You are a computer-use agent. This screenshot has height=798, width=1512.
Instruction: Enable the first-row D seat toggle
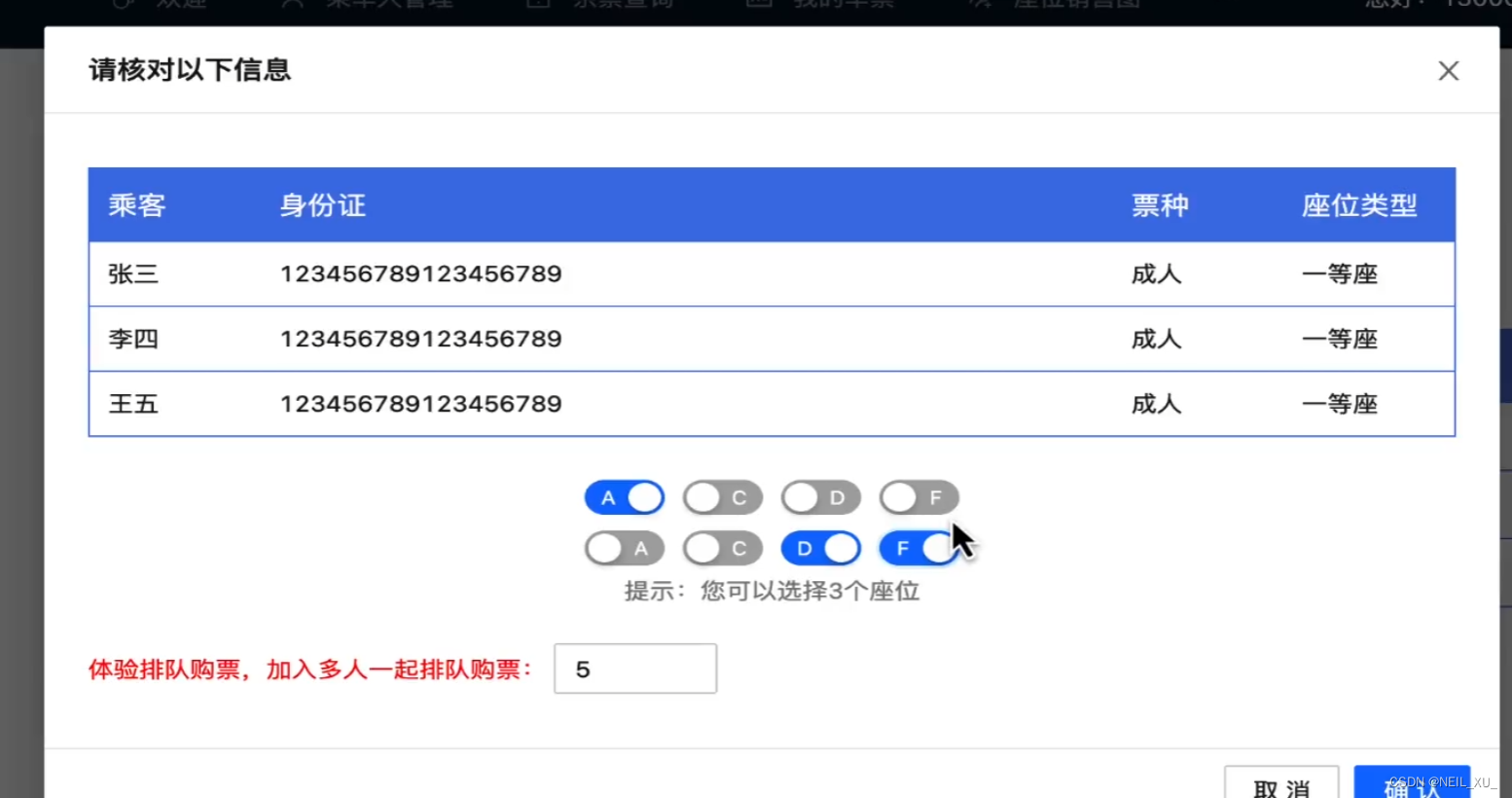coord(821,497)
